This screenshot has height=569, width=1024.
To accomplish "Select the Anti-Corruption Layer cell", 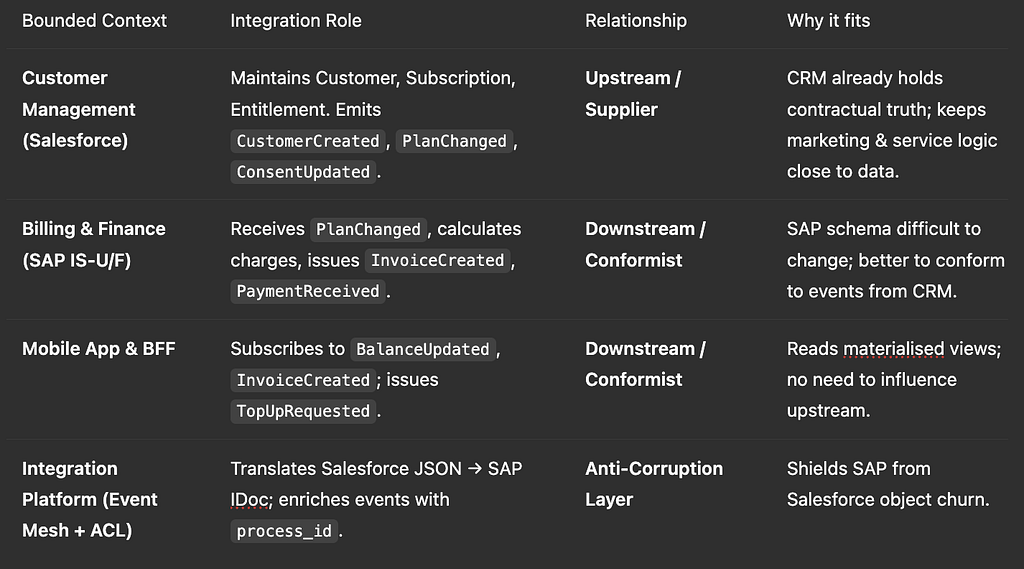I will (x=653, y=483).
